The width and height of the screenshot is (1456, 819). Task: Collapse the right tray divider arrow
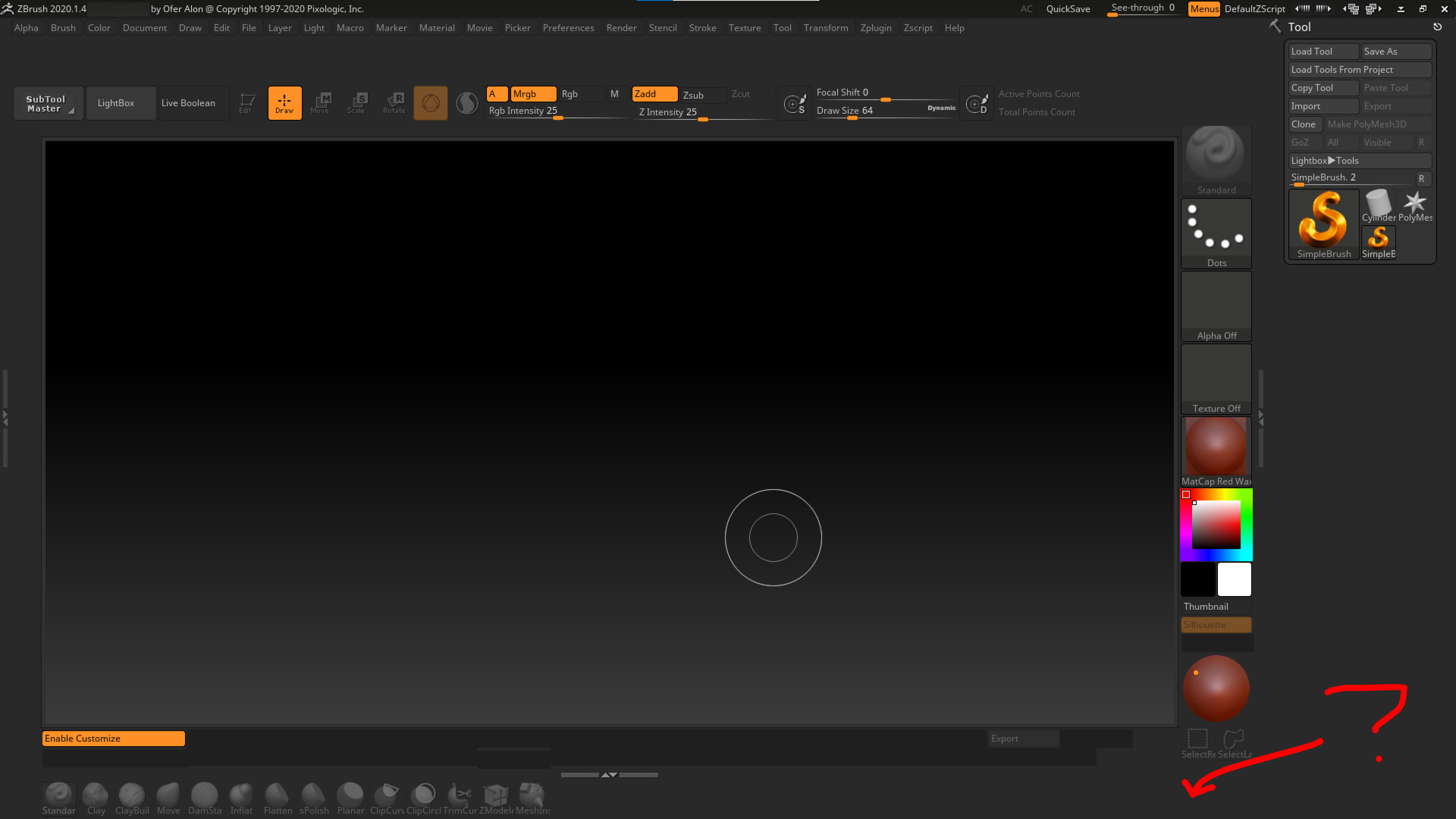point(1261,419)
